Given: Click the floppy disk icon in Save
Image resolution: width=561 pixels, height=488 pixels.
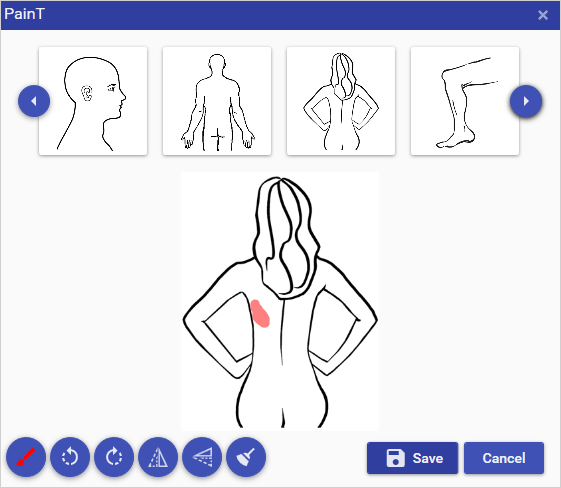Looking at the screenshot, I should 395,458.
